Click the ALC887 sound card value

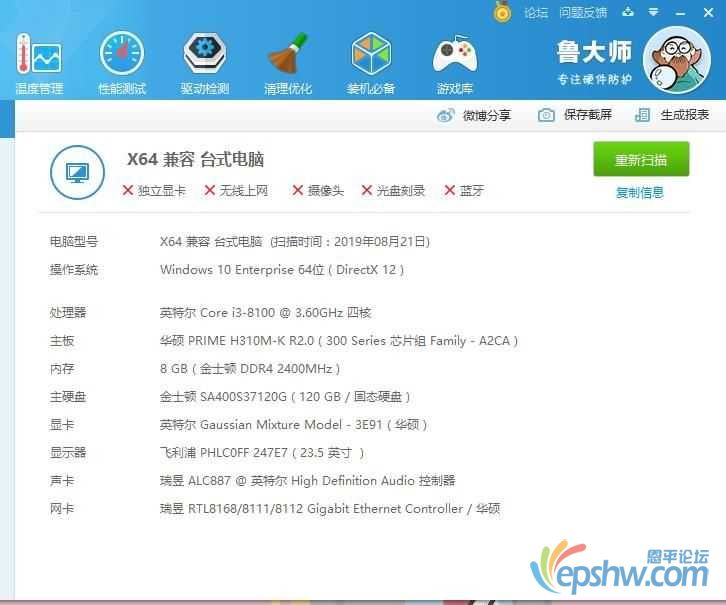click(x=307, y=481)
